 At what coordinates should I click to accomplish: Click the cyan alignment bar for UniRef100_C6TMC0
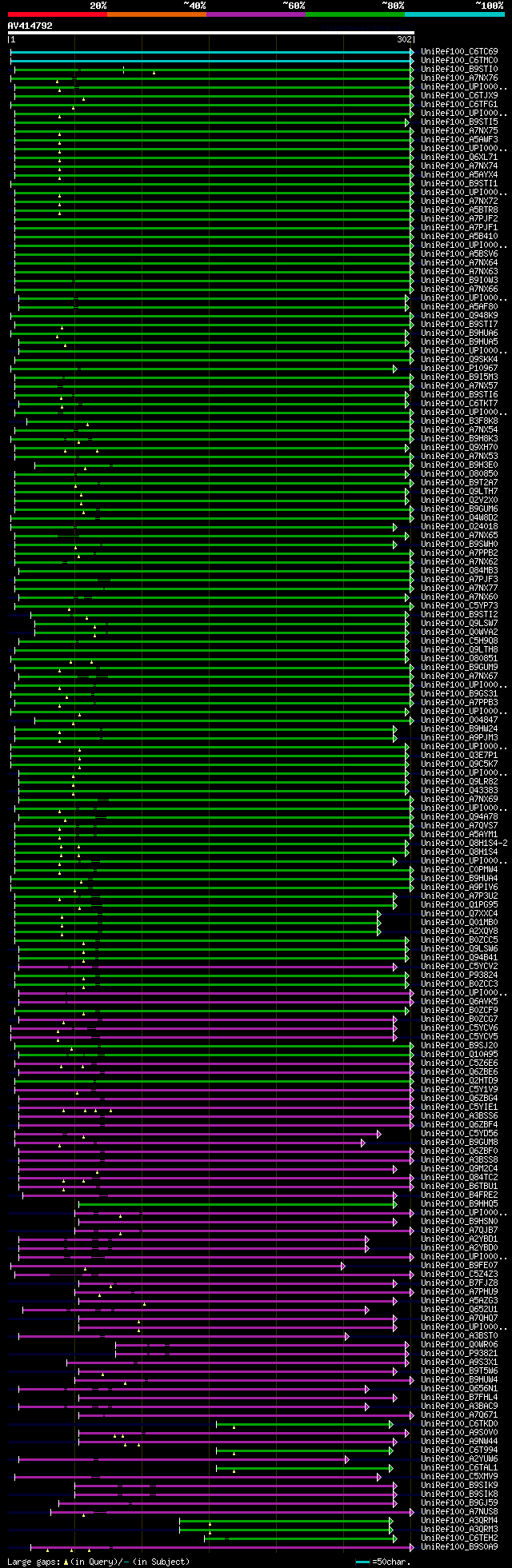coord(212,61)
